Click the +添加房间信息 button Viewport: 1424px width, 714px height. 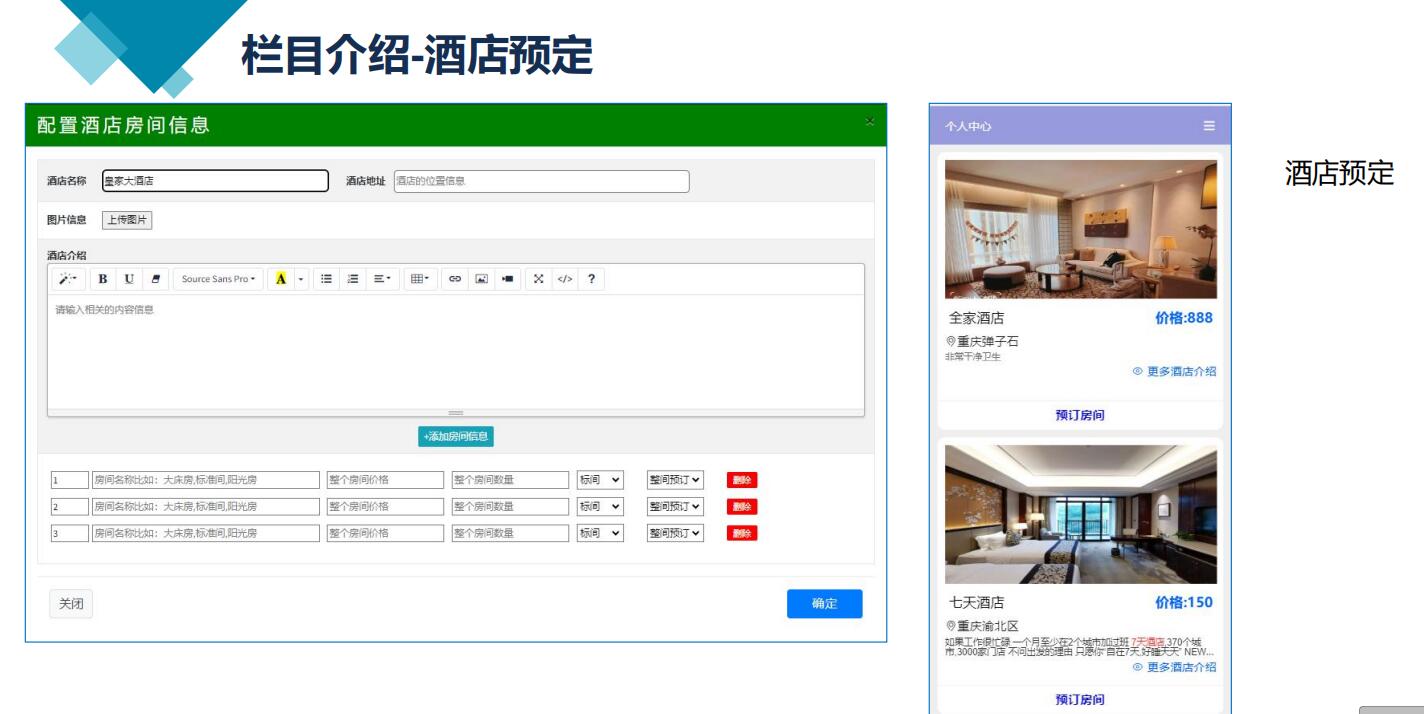pyautogui.click(x=456, y=437)
